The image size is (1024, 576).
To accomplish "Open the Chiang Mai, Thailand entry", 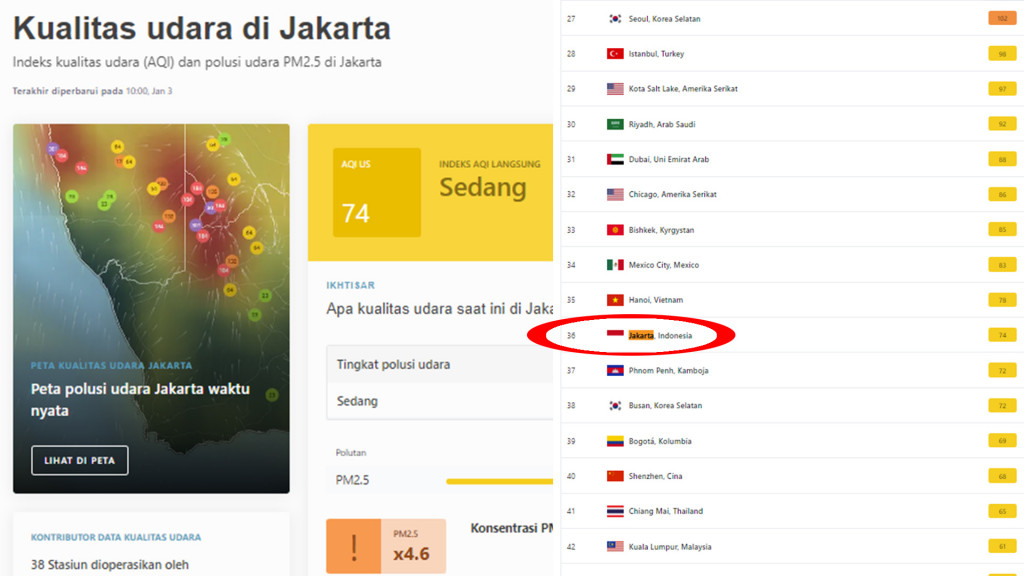I will tap(665, 511).
